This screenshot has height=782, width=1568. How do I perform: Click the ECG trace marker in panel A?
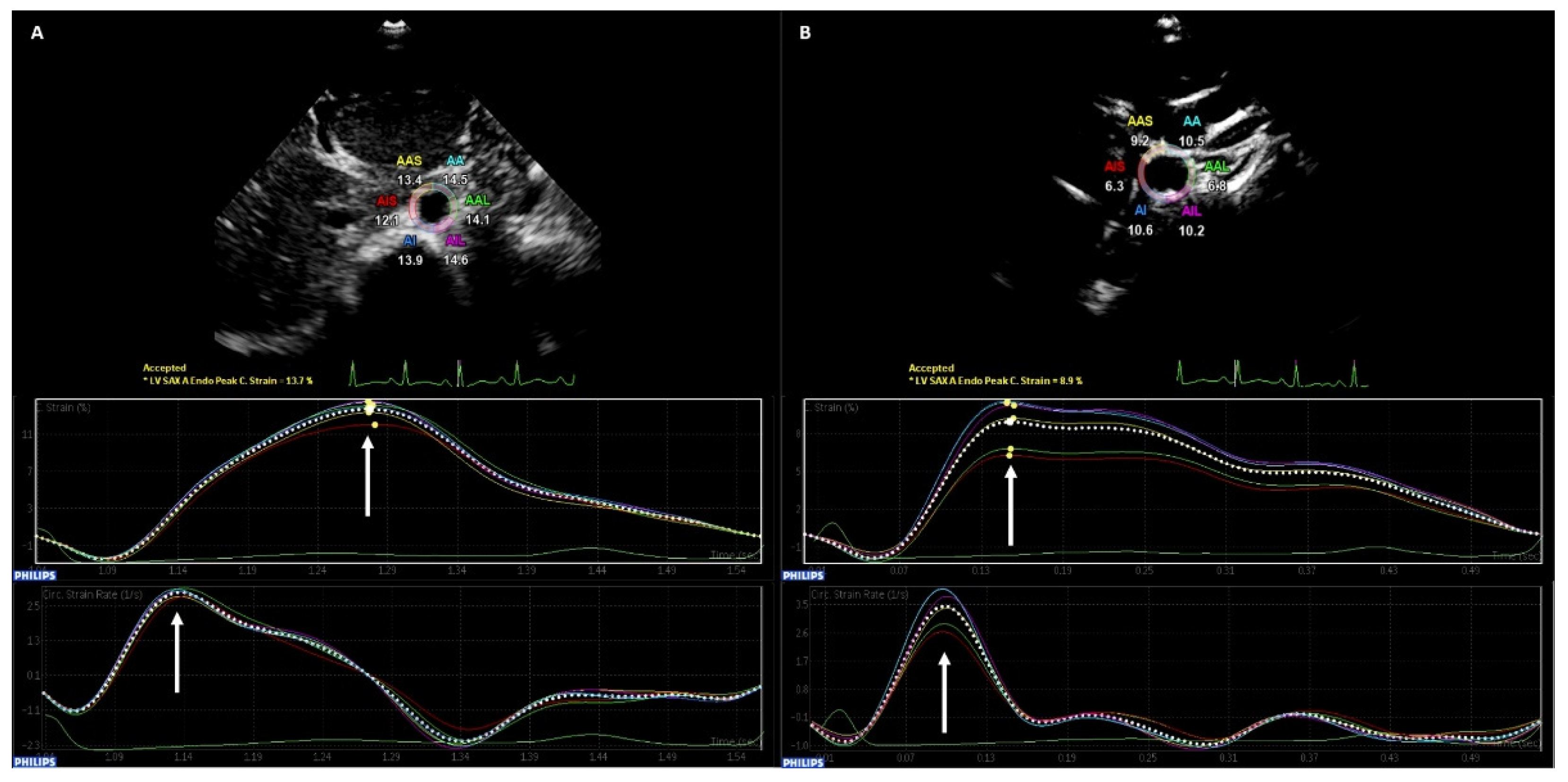459,373
